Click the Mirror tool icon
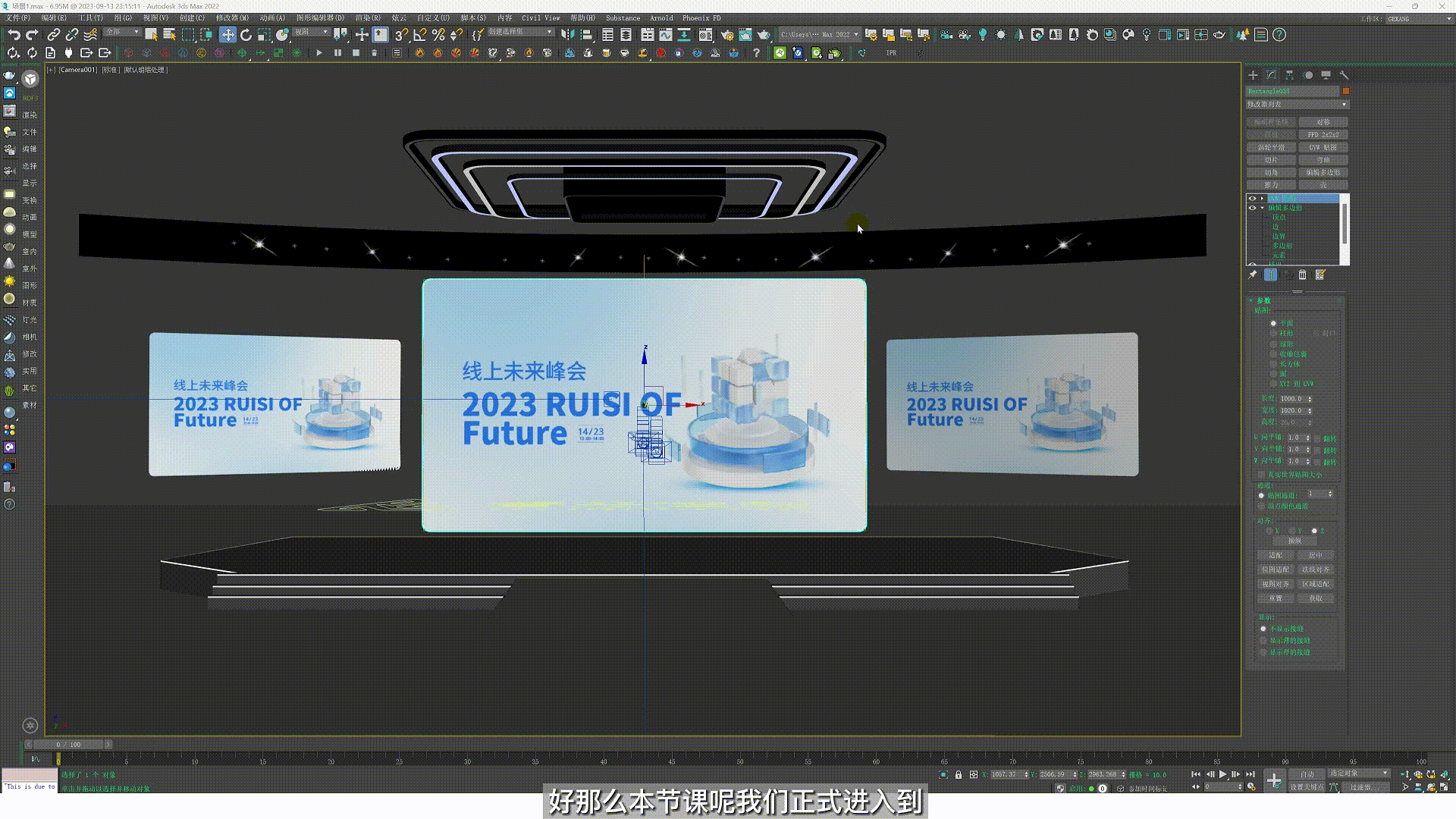The image size is (1456, 819). coord(567,35)
